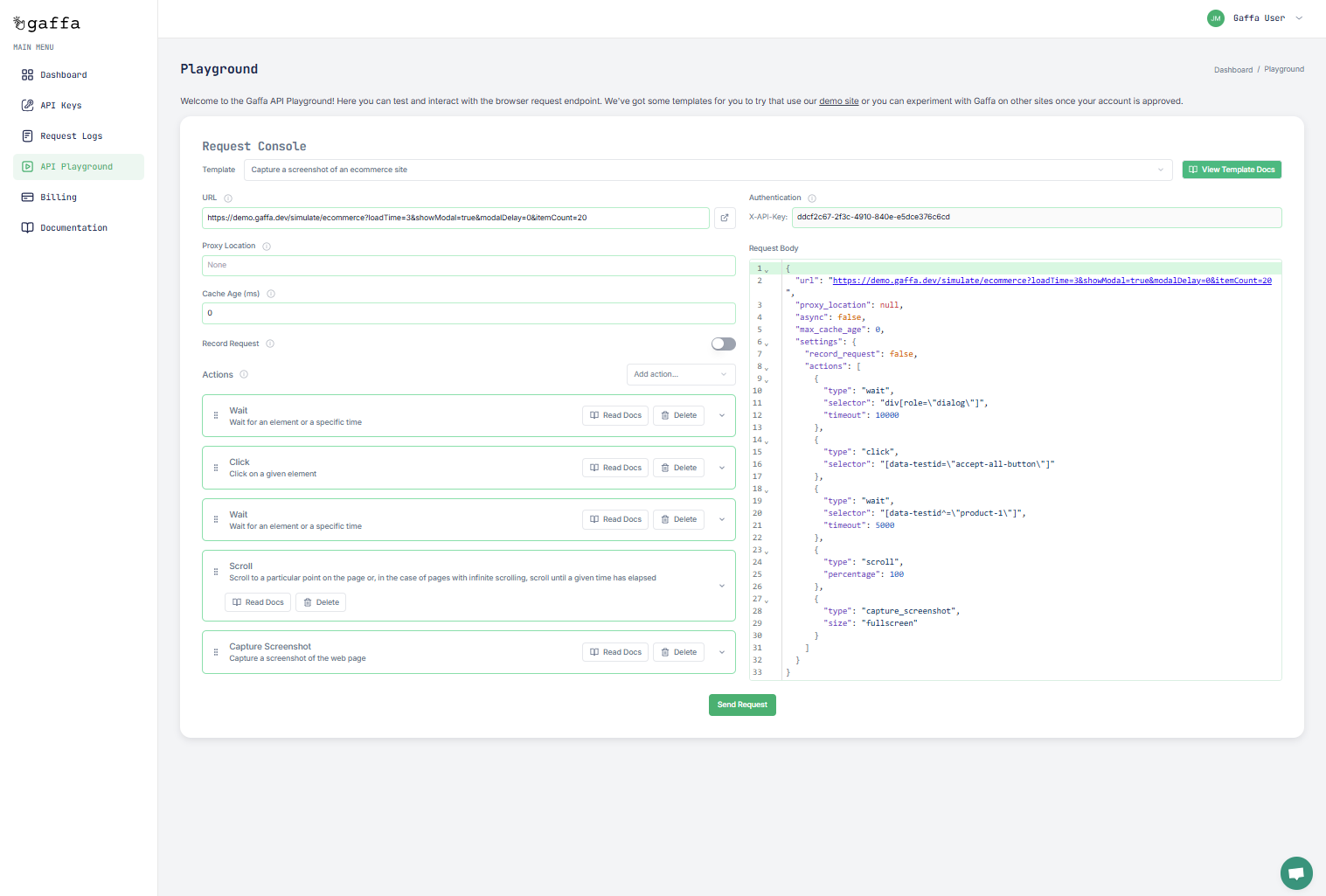The height and width of the screenshot is (896, 1326).
Task: Click the Actions info icon
Action: (x=244, y=375)
